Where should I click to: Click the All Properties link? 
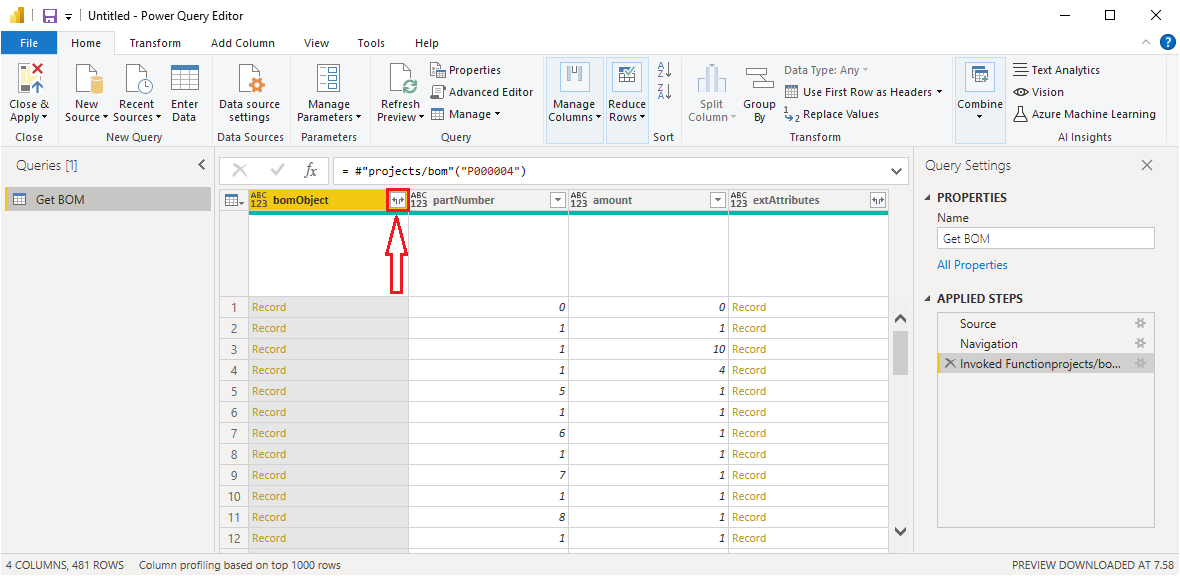[x=972, y=265]
